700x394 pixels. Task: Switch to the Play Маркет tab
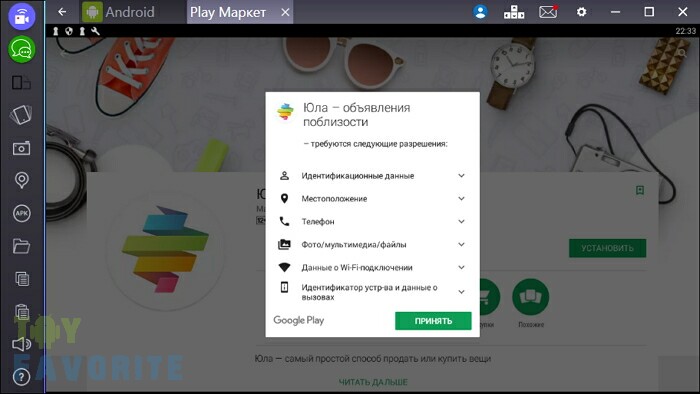point(228,12)
